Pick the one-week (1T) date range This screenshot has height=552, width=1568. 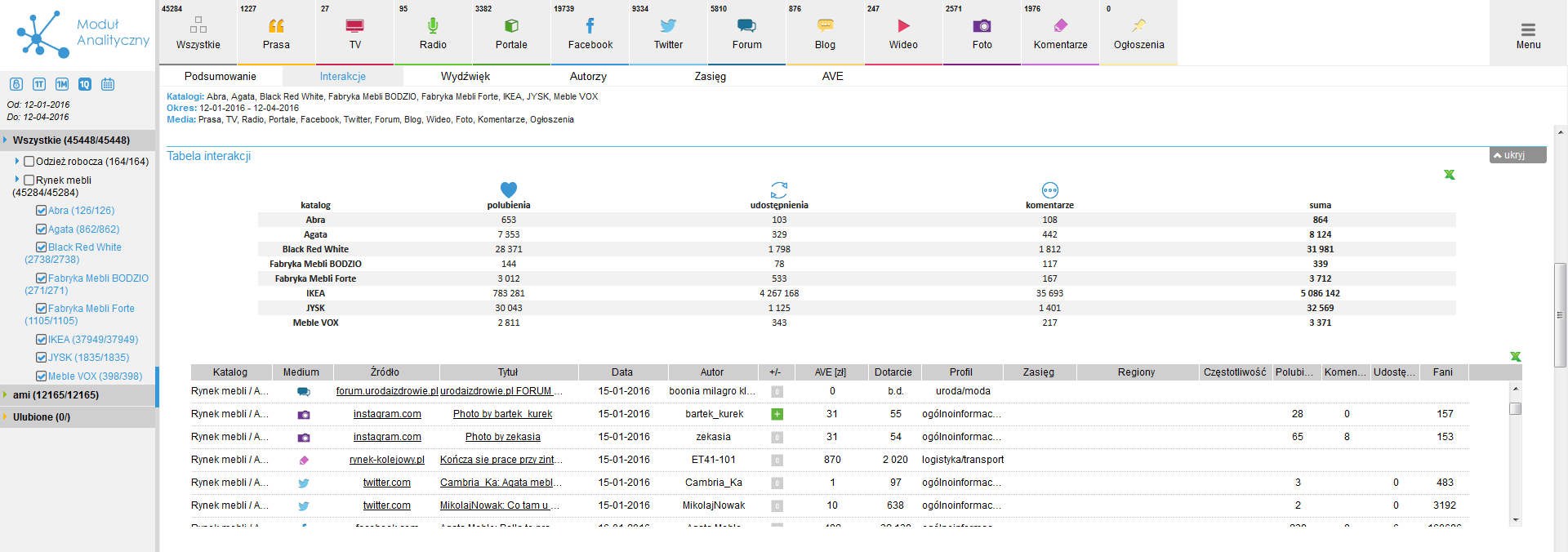click(x=39, y=84)
